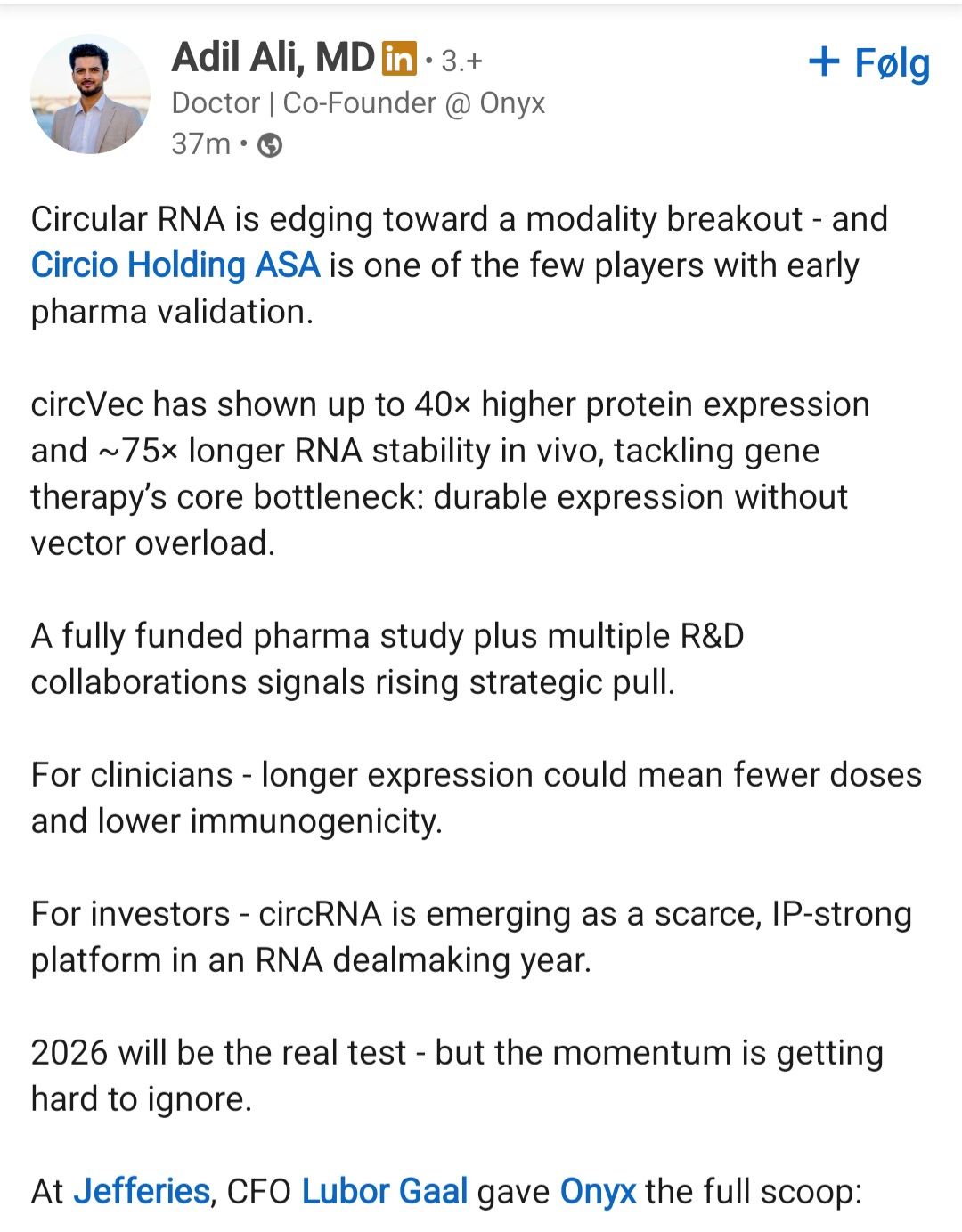This screenshot has height=1232, width=962.
Task: Click the author name Adil Ali, MD
Action: point(273,58)
